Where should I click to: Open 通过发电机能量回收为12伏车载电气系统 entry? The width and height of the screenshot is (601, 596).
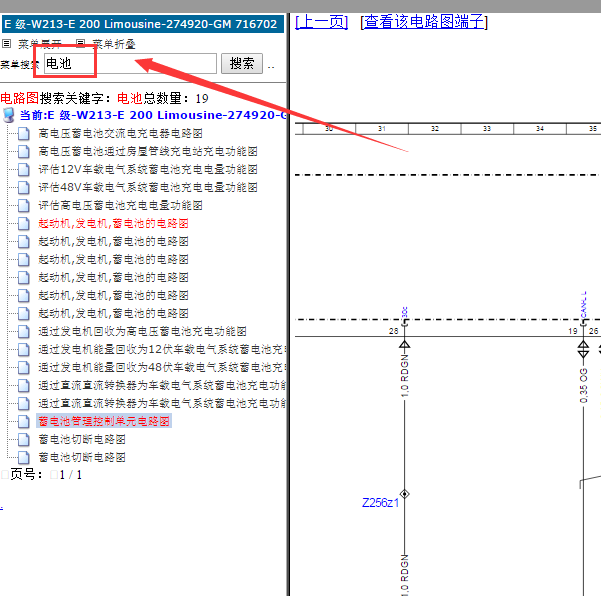point(162,350)
